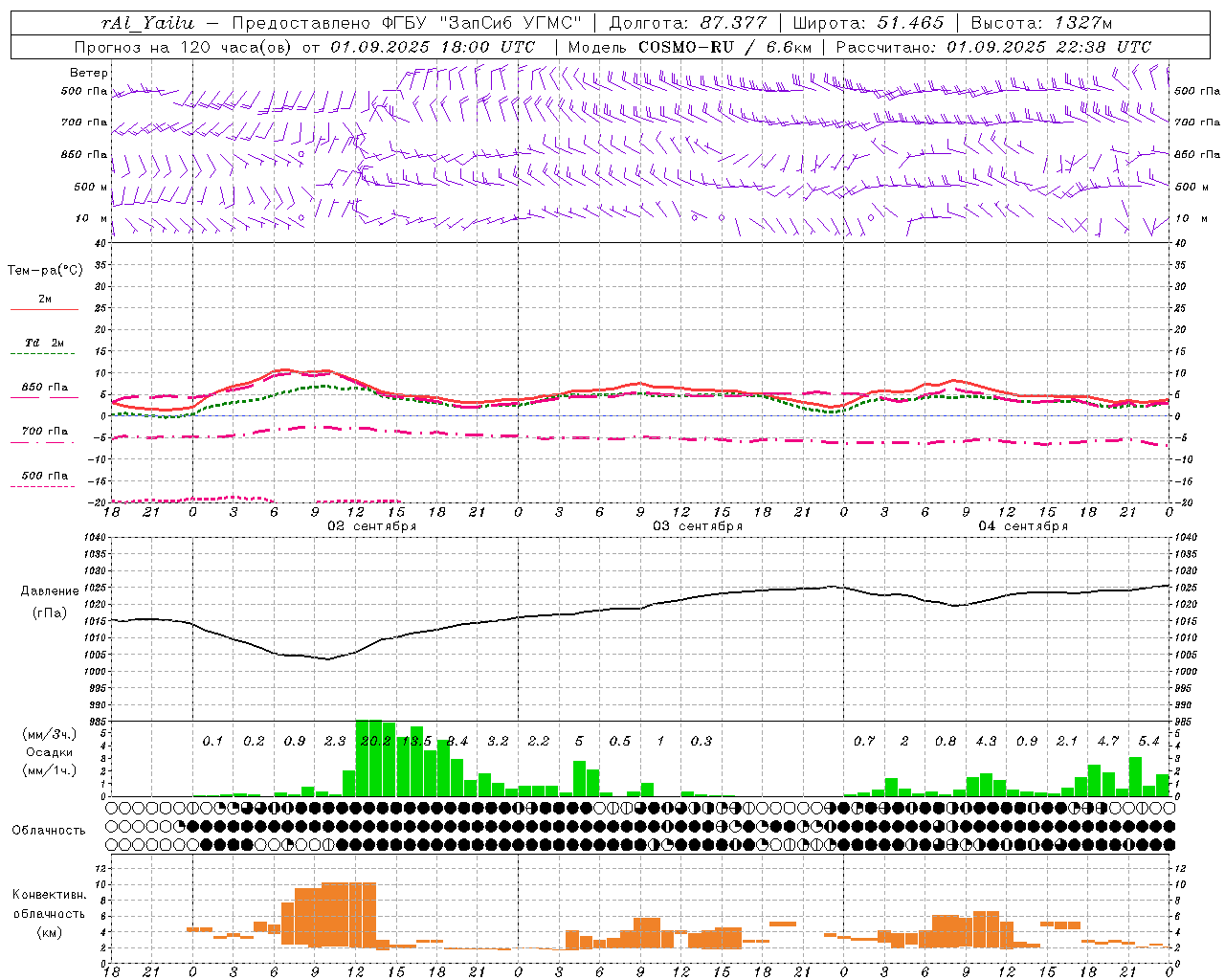Click the 0.8 precipitation value
Viewport: 1225px width, 980px height.
[946, 741]
